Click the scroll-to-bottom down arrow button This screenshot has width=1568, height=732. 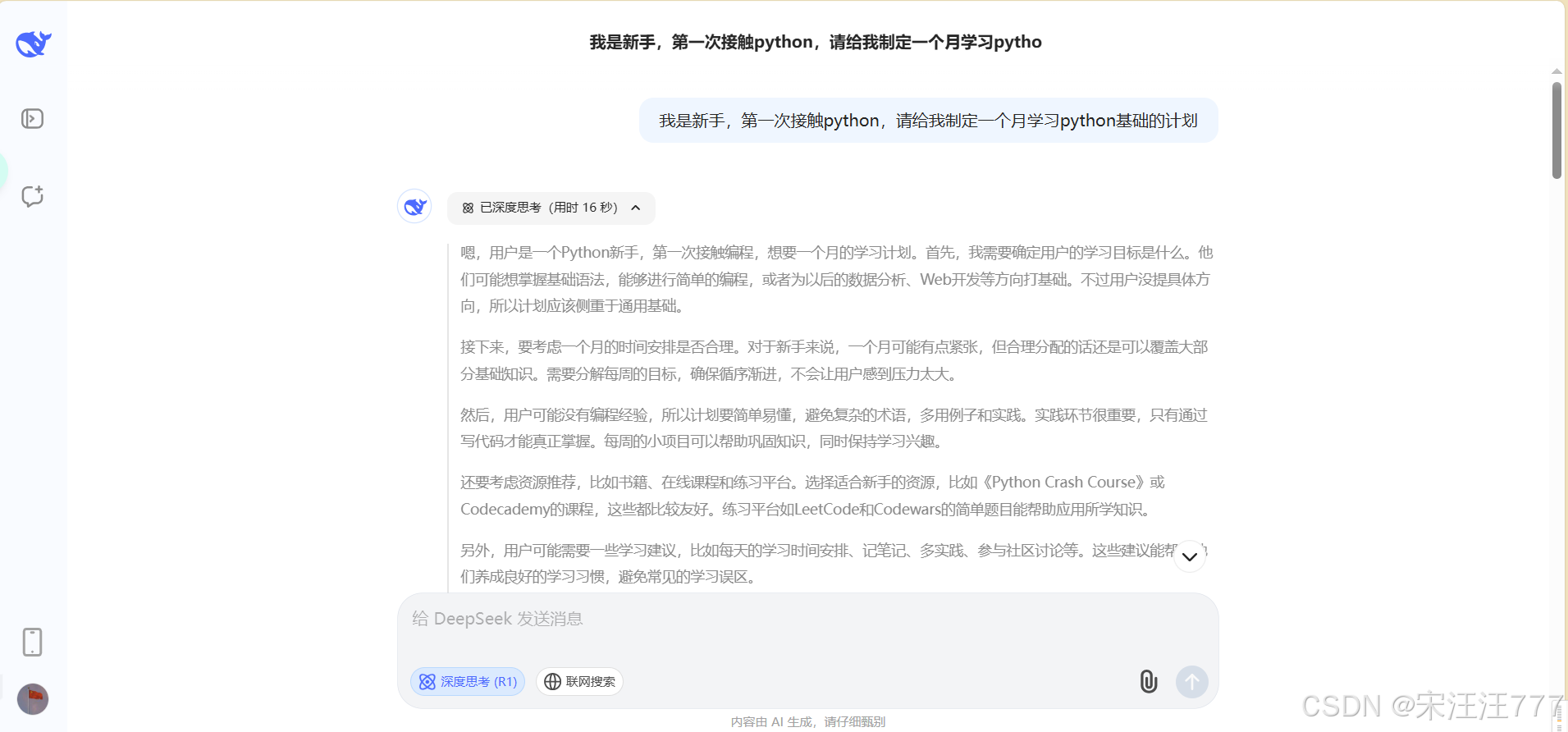tap(1190, 556)
